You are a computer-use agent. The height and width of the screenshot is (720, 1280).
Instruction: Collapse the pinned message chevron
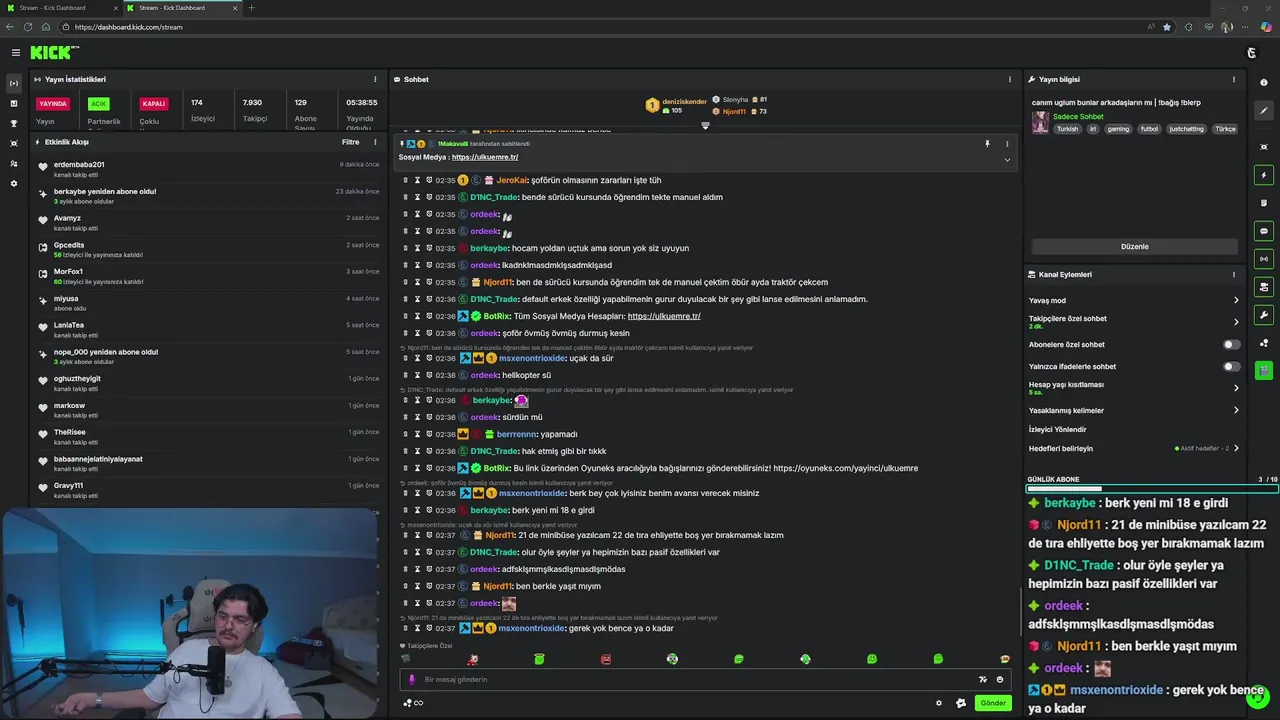tap(1007, 160)
